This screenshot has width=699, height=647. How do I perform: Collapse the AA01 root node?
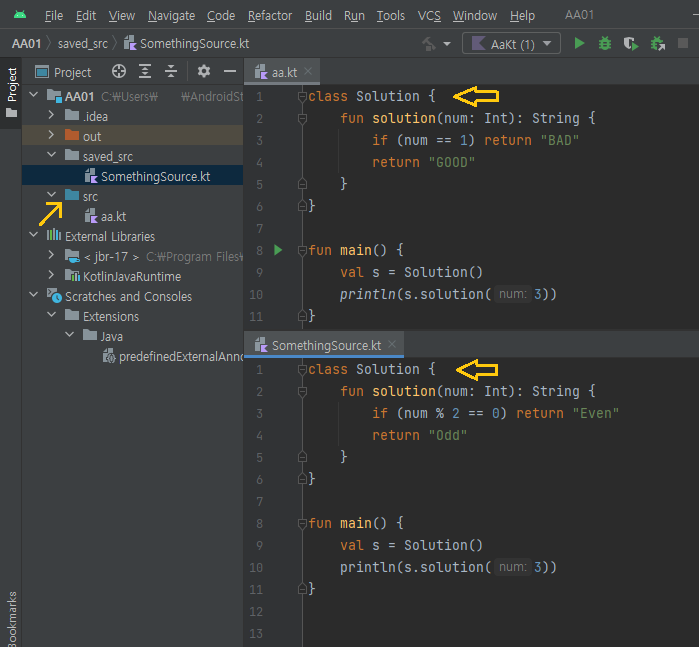[x=34, y=95]
